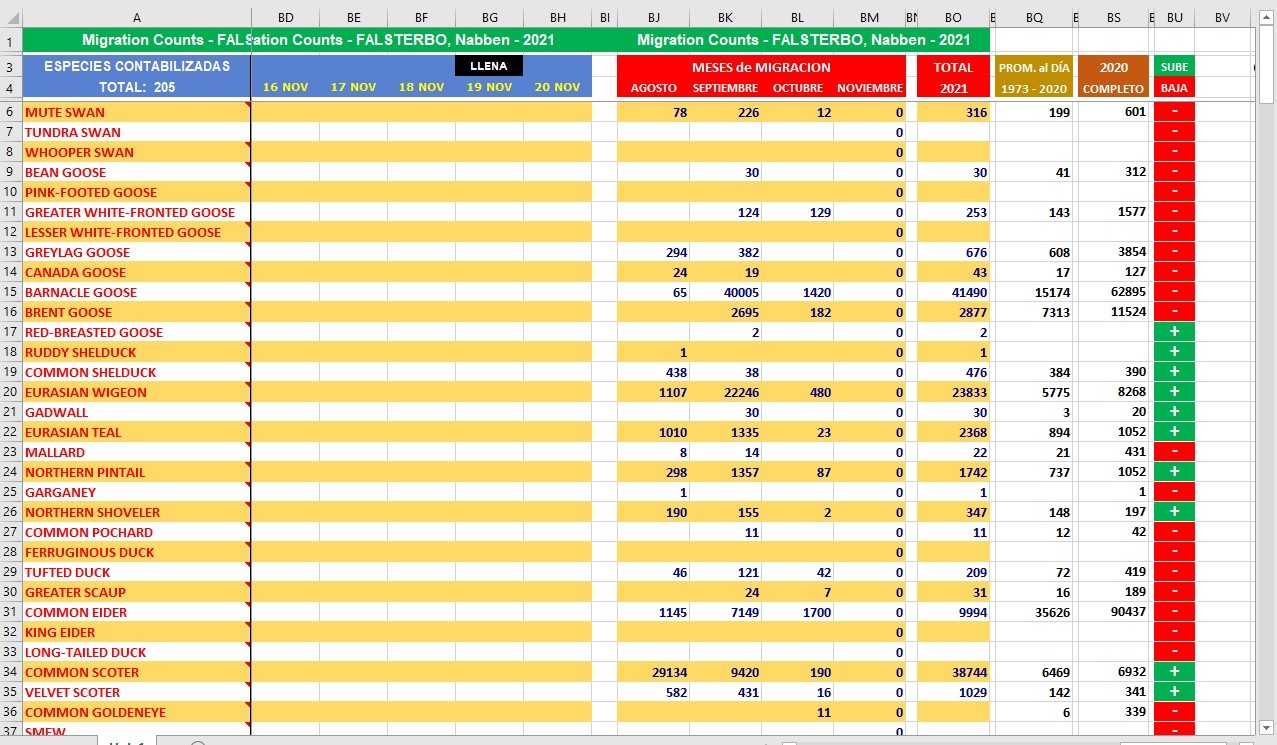This screenshot has width=1277, height=745.
Task: Click the red minus indicator for Mute Swan
Action: [x=1174, y=112]
